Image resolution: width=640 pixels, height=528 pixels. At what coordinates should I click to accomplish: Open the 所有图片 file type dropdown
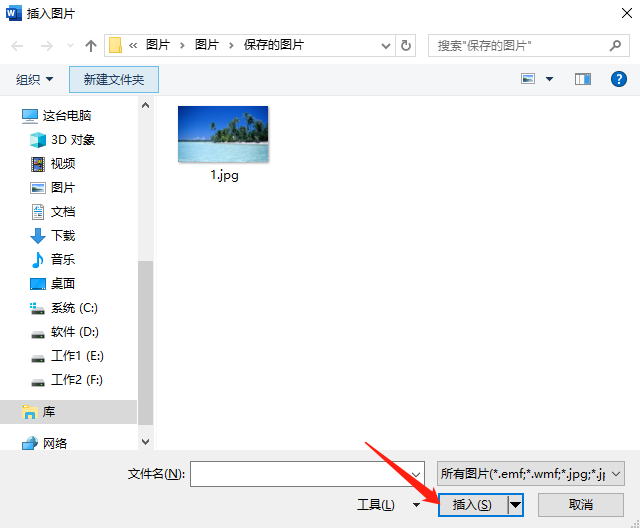point(531,474)
